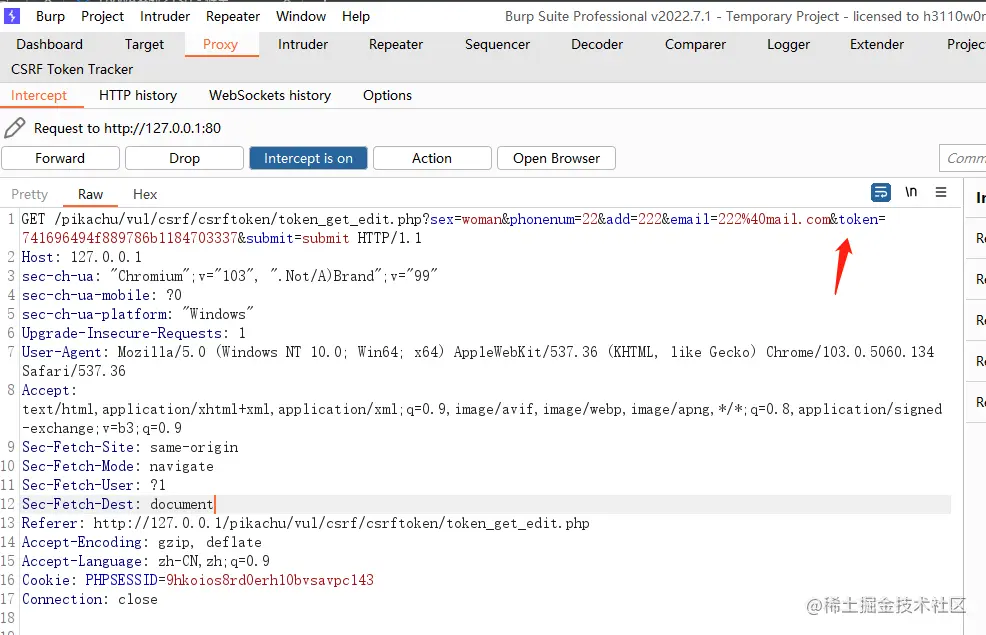Toggle non-printable characters \n icon
The width and height of the screenshot is (986, 635).
coord(911,192)
